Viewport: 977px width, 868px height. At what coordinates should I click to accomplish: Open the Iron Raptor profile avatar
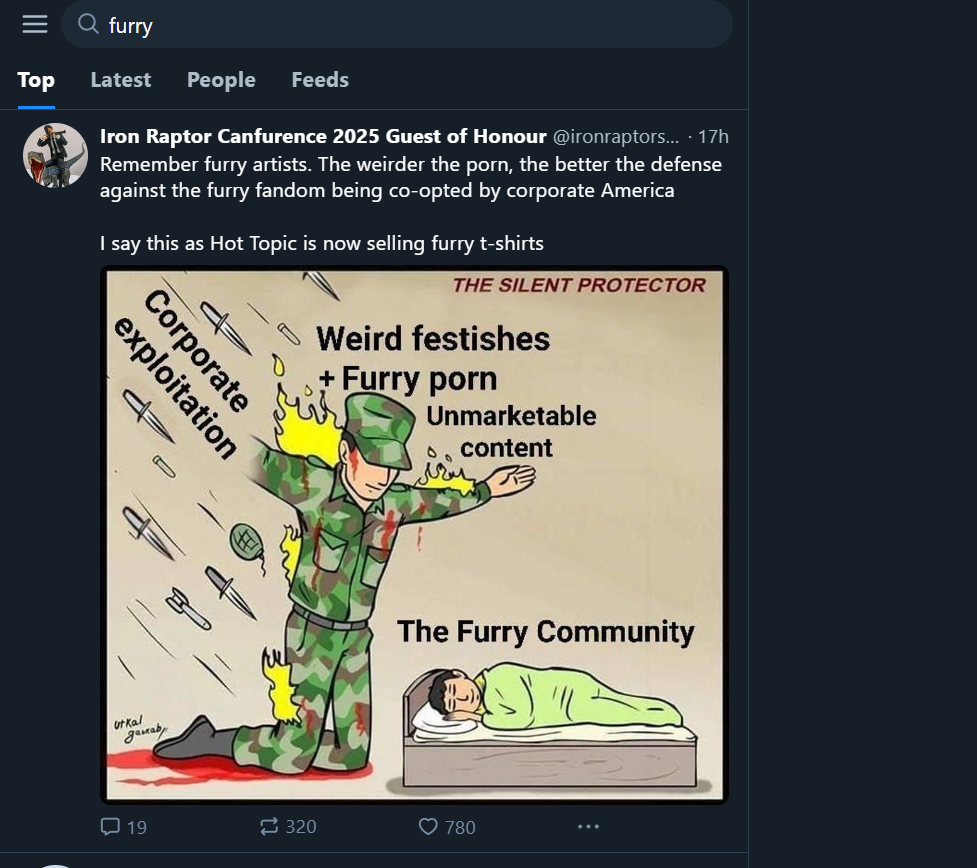tap(55, 155)
